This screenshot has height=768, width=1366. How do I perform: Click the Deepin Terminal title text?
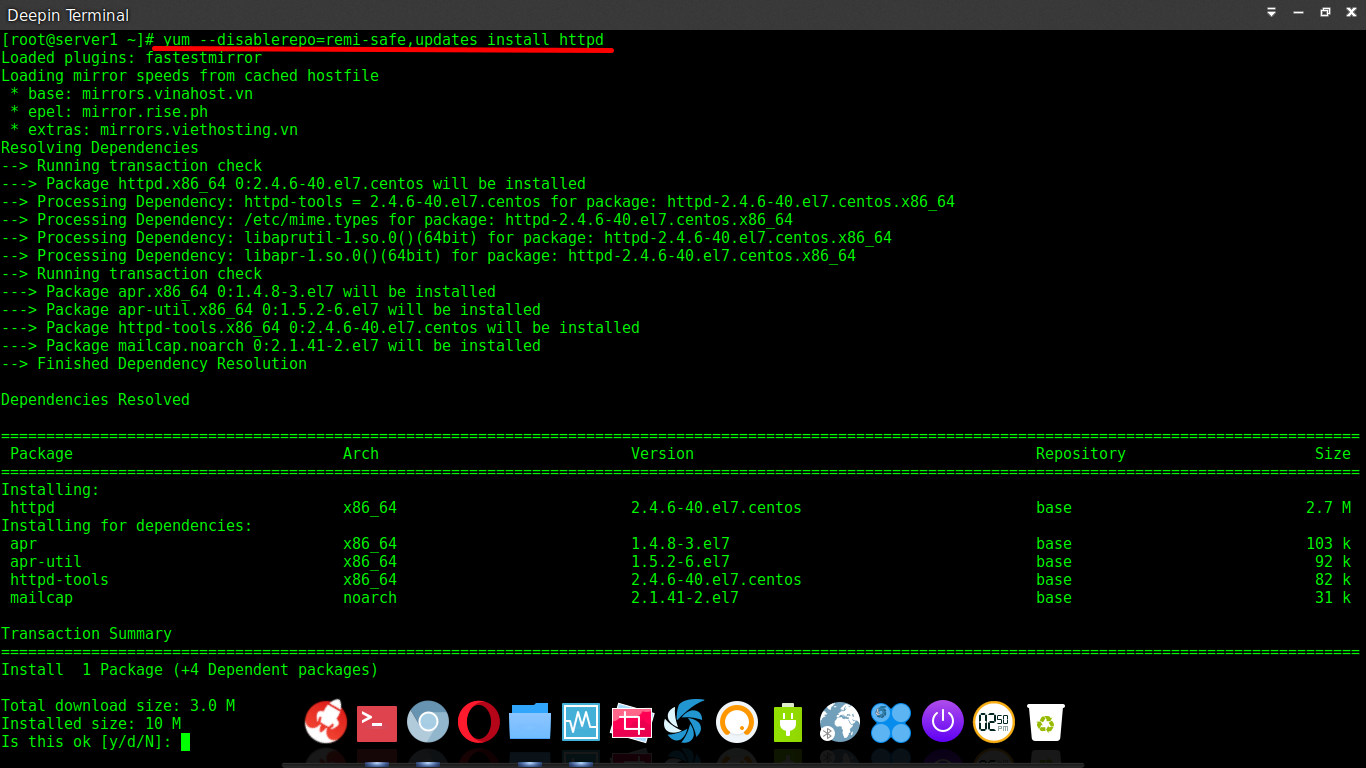click(68, 16)
